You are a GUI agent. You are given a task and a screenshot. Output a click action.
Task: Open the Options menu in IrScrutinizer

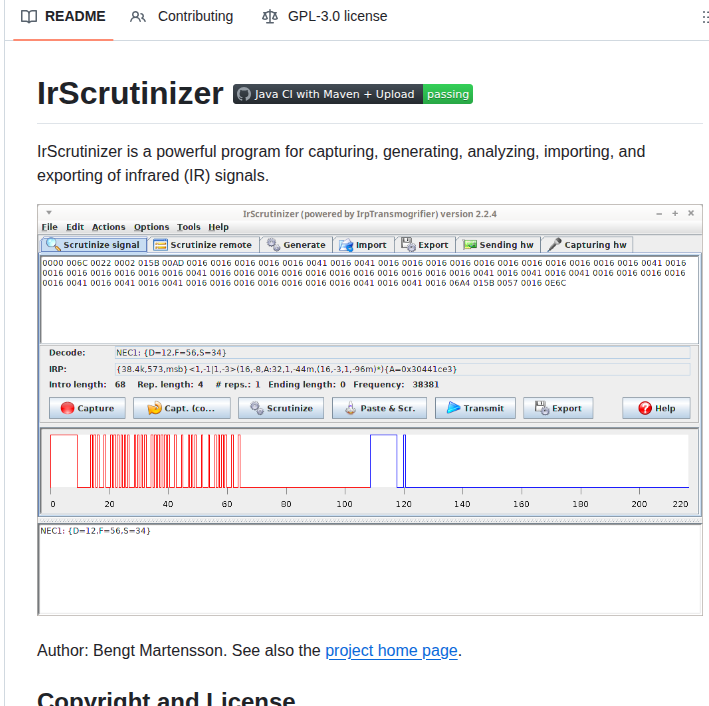151,227
